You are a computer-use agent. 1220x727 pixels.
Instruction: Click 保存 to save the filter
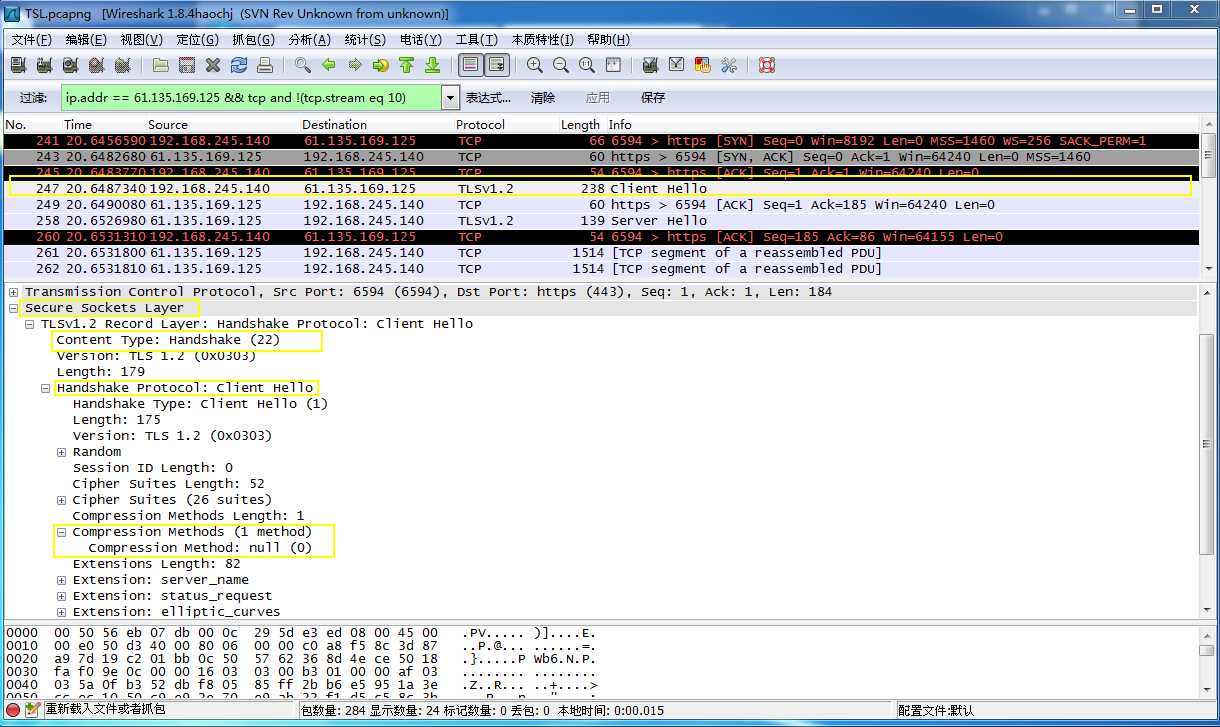(653, 98)
